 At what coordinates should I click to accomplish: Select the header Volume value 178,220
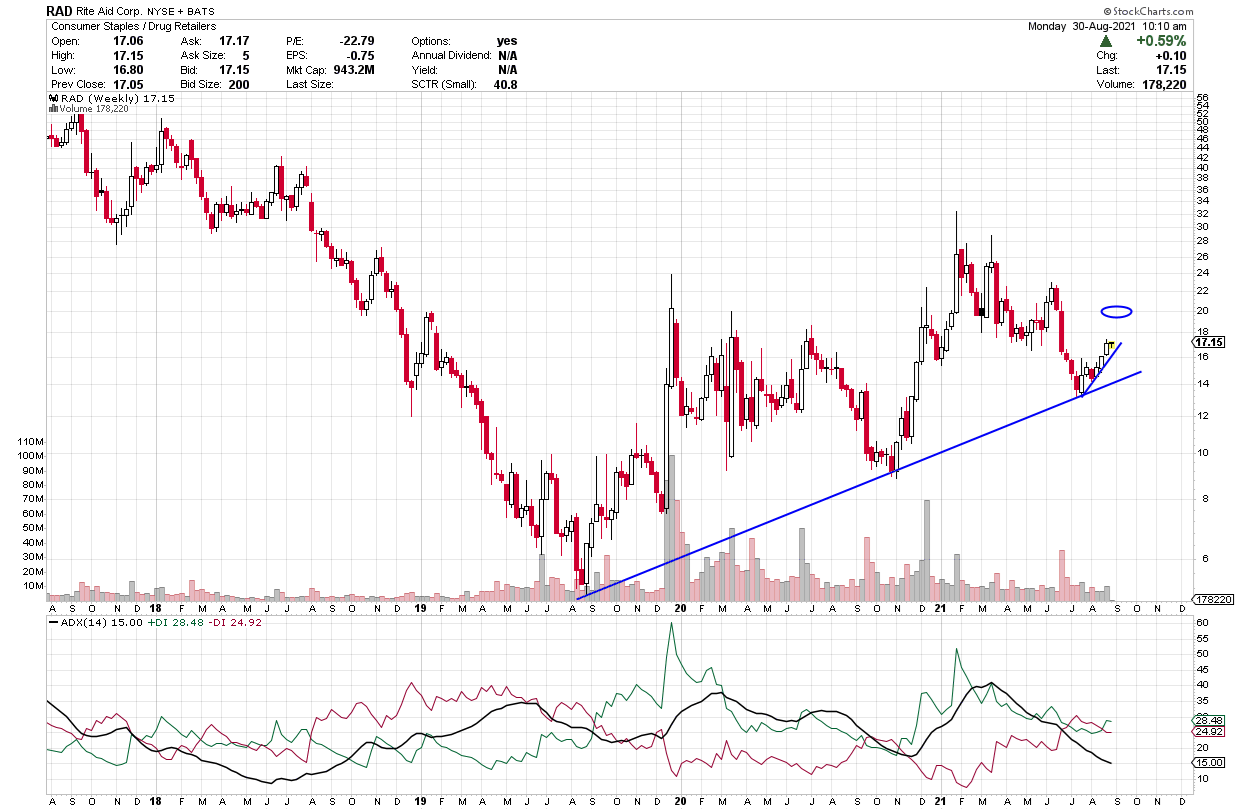click(1165, 85)
